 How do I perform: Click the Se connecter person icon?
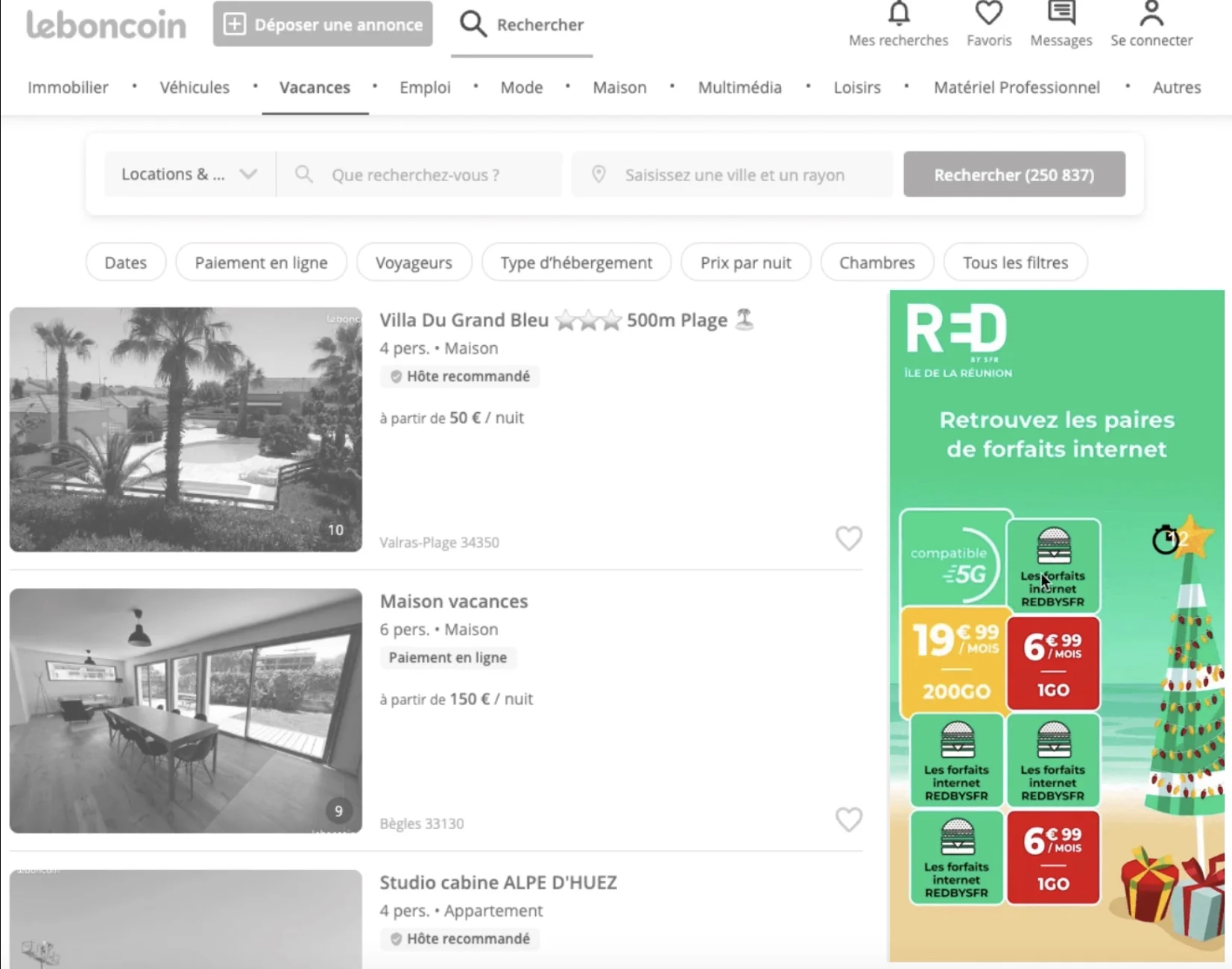[1152, 13]
